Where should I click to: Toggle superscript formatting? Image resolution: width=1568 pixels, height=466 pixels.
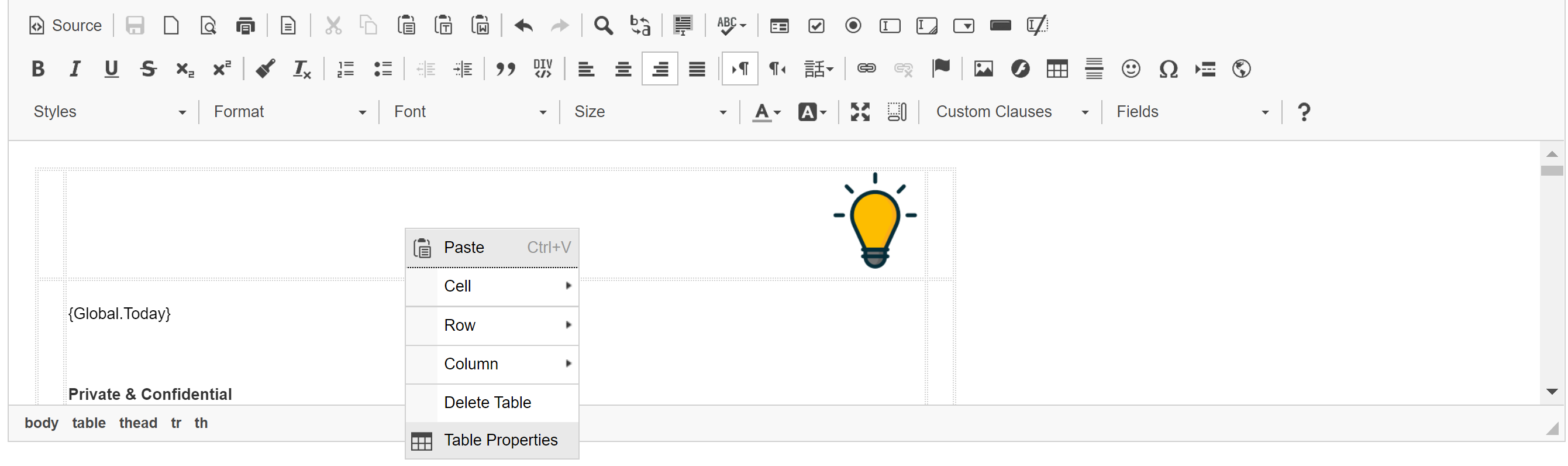point(222,69)
